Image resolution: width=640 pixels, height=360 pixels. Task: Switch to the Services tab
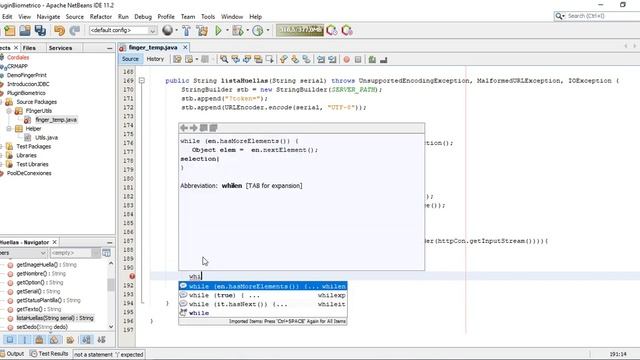(60, 48)
